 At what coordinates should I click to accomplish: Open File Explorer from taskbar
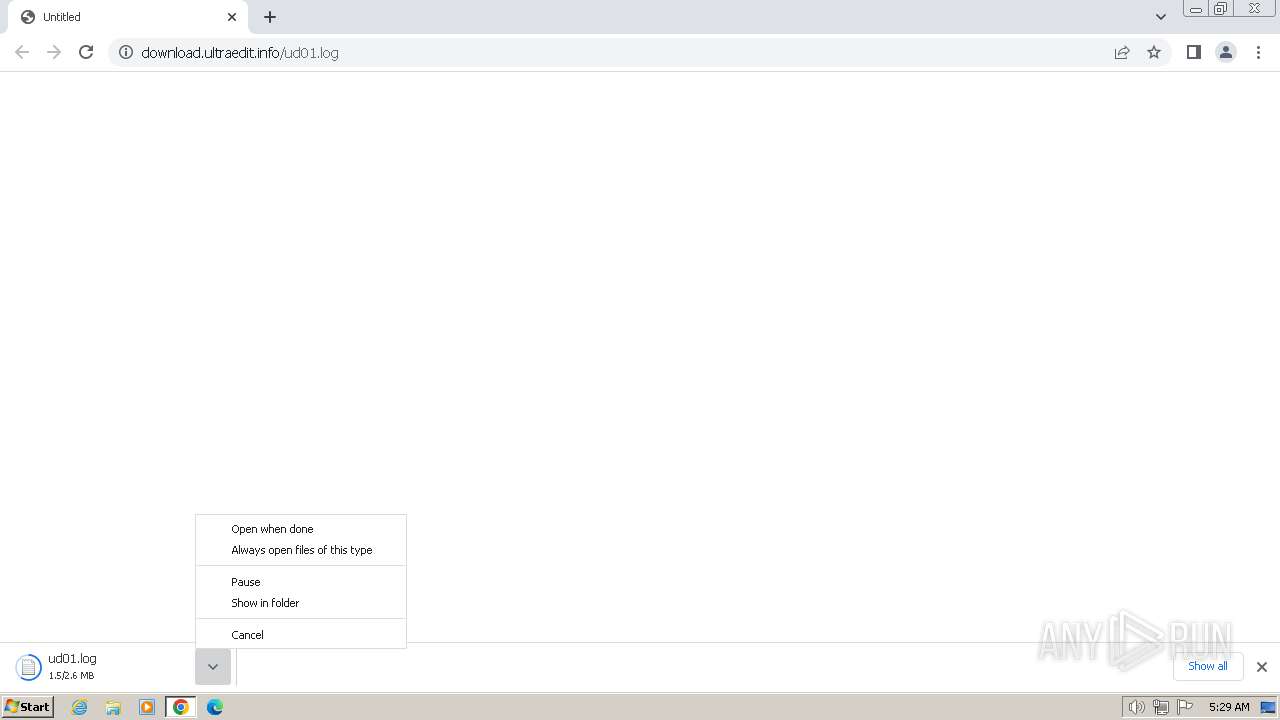113,707
